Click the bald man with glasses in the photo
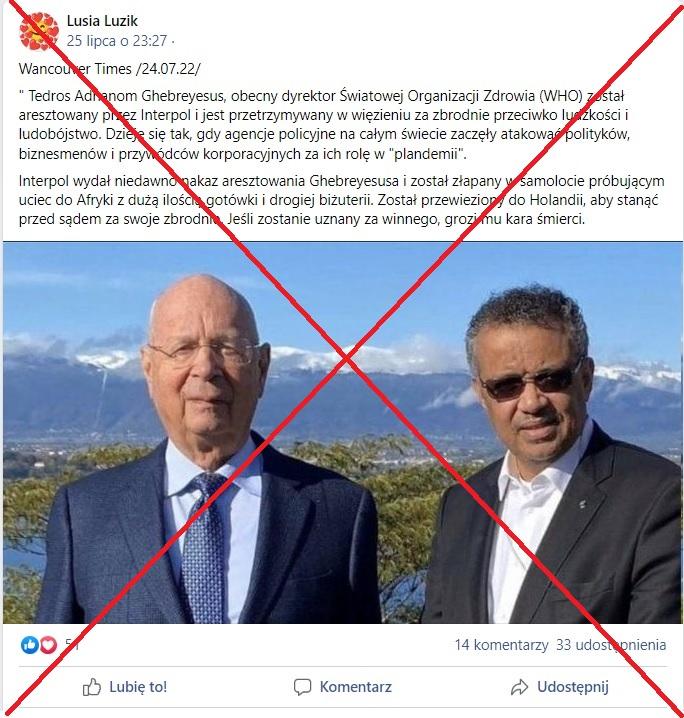The height and width of the screenshot is (718, 684). pyautogui.click(x=206, y=451)
